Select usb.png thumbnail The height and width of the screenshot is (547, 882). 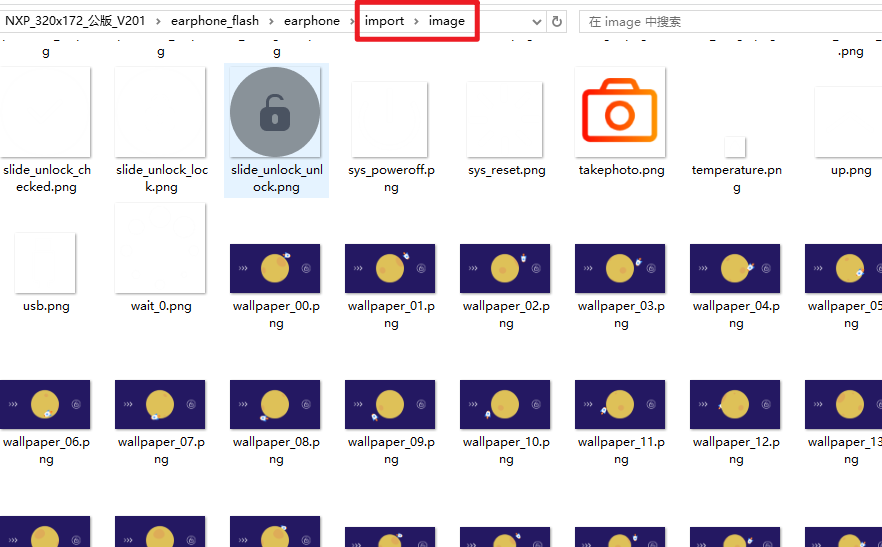pyautogui.click(x=45, y=263)
